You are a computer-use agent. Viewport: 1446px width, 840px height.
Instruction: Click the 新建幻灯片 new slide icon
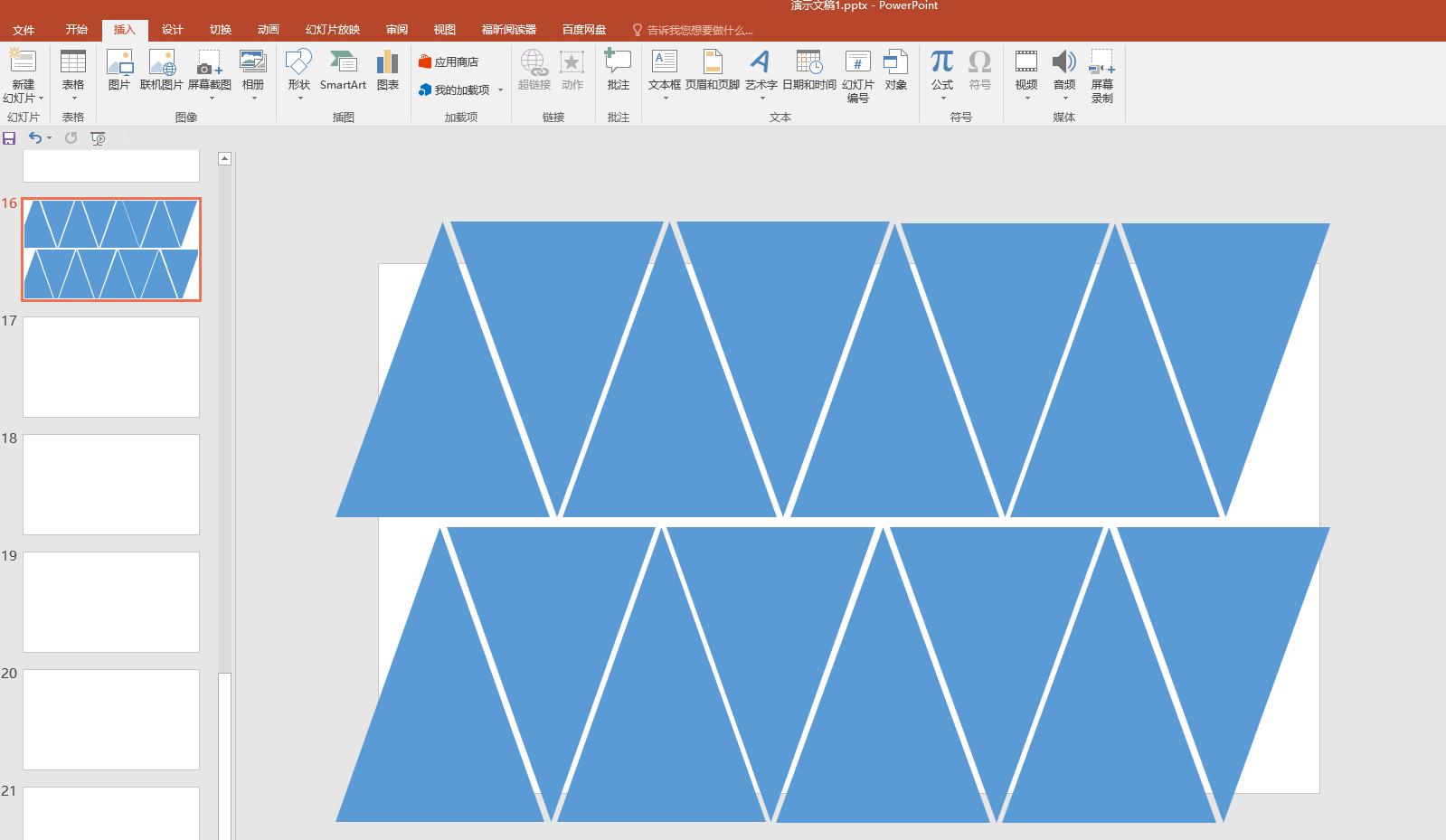coord(23,61)
